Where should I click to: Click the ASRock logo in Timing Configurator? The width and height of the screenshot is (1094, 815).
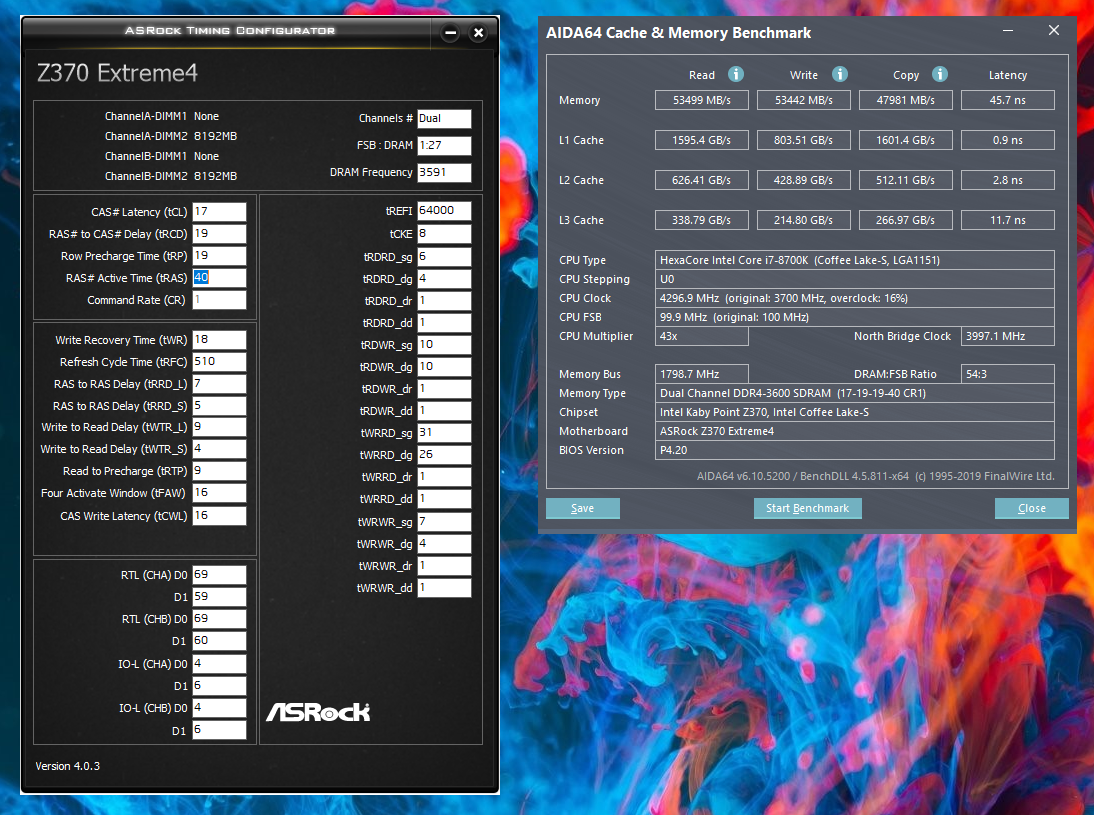coord(318,712)
